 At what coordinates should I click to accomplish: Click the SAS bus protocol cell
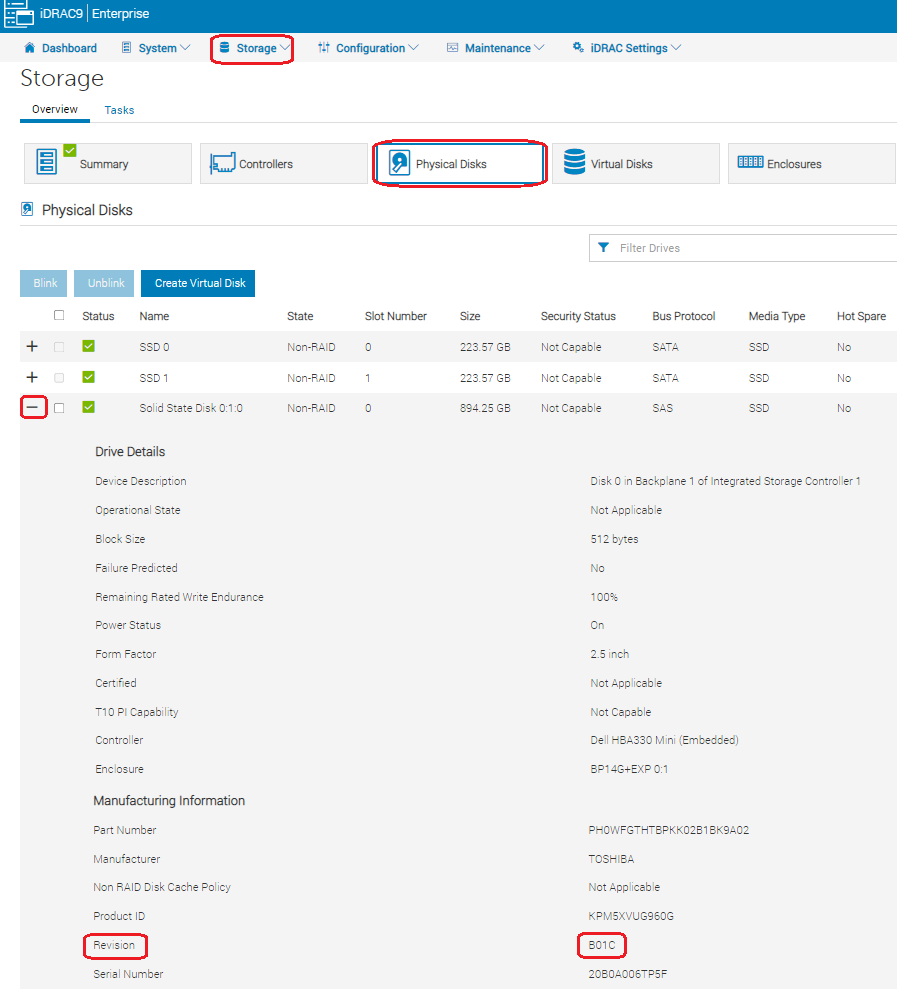click(662, 408)
